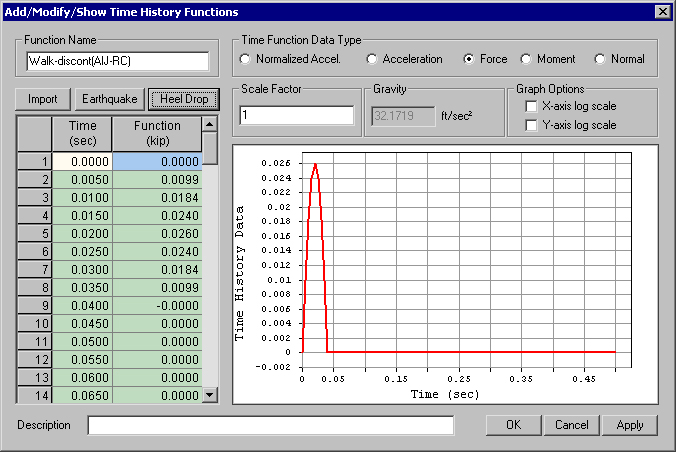Select the Normalized Accel. radio button
The height and width of the screenshot is (452, 676).
(x=245, y=59)
